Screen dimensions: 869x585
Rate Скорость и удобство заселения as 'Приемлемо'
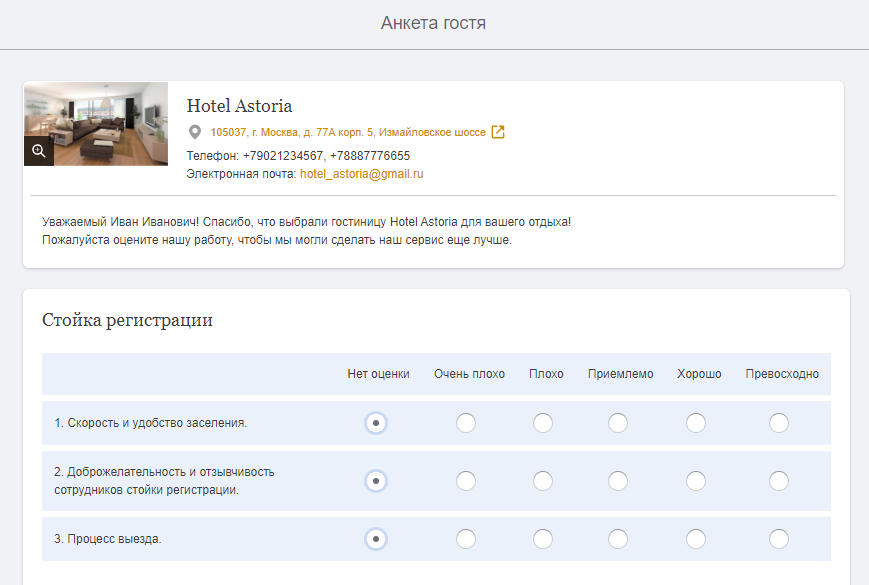[x=617, y=423]
